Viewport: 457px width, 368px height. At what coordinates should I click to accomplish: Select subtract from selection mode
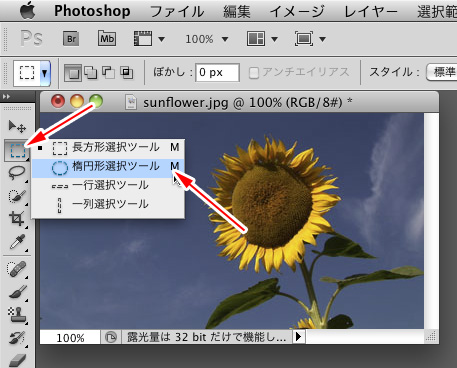(108, 72)
